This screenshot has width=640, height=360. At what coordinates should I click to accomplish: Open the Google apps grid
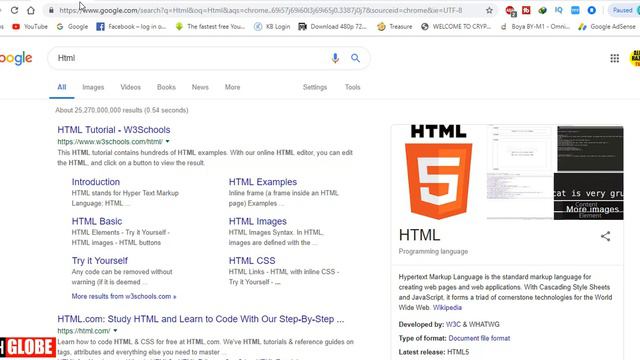(x=615, y=58)
